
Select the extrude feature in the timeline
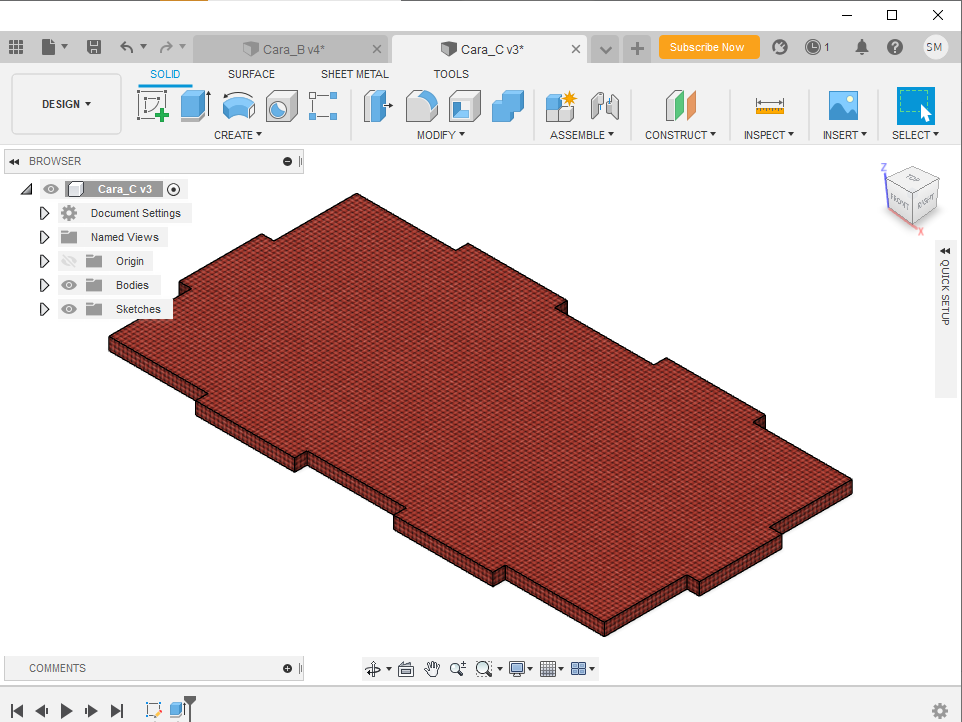(x=177, y=710)
